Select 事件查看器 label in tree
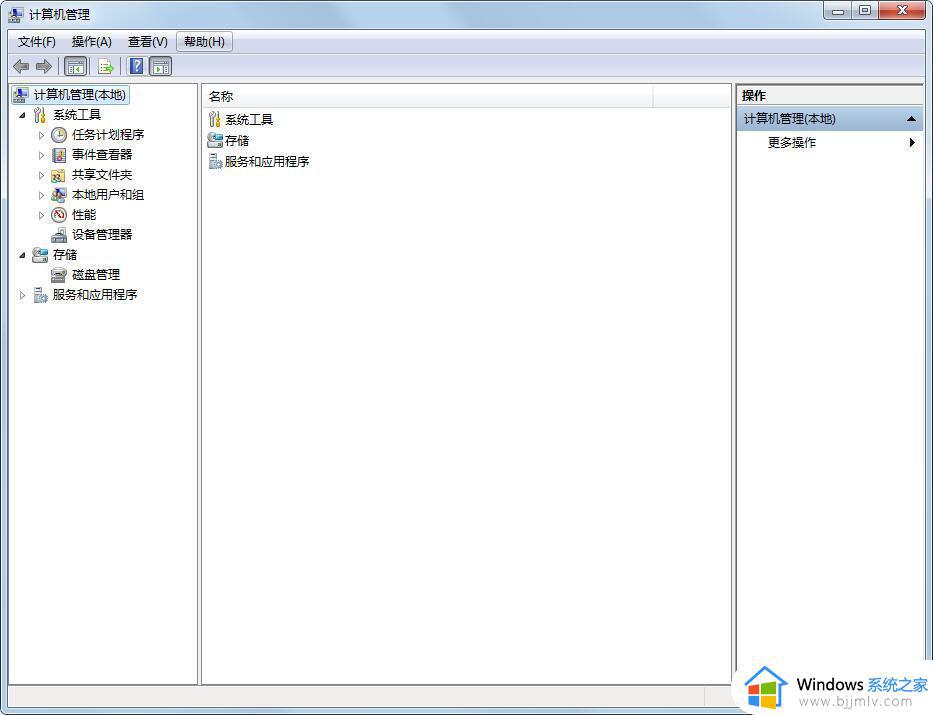933x715 pixels. click(102, 155)
